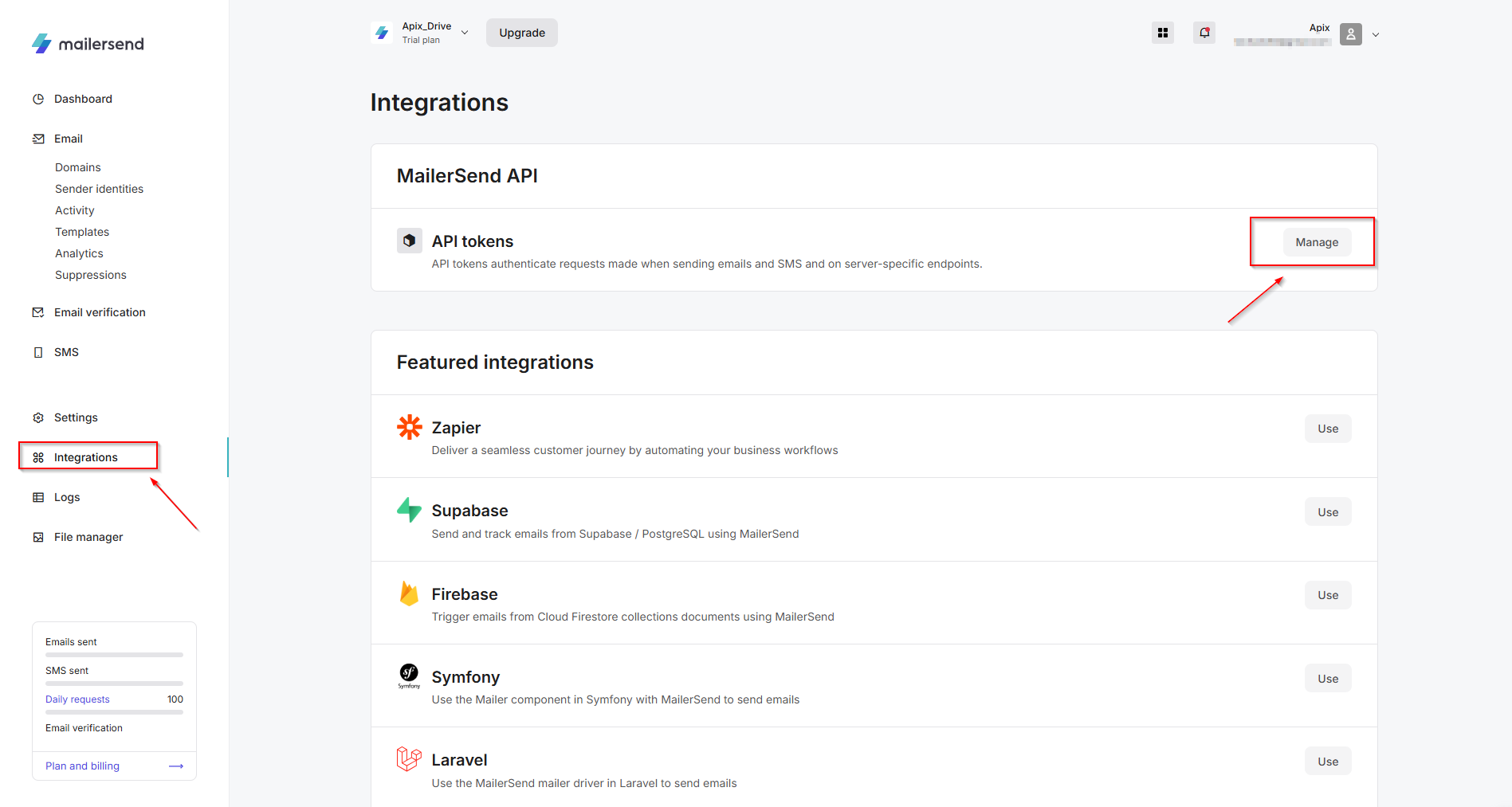Viewport: 1512px width, 807px height.
Task: Click the API tokens cube icon
Action: [410, 241]
